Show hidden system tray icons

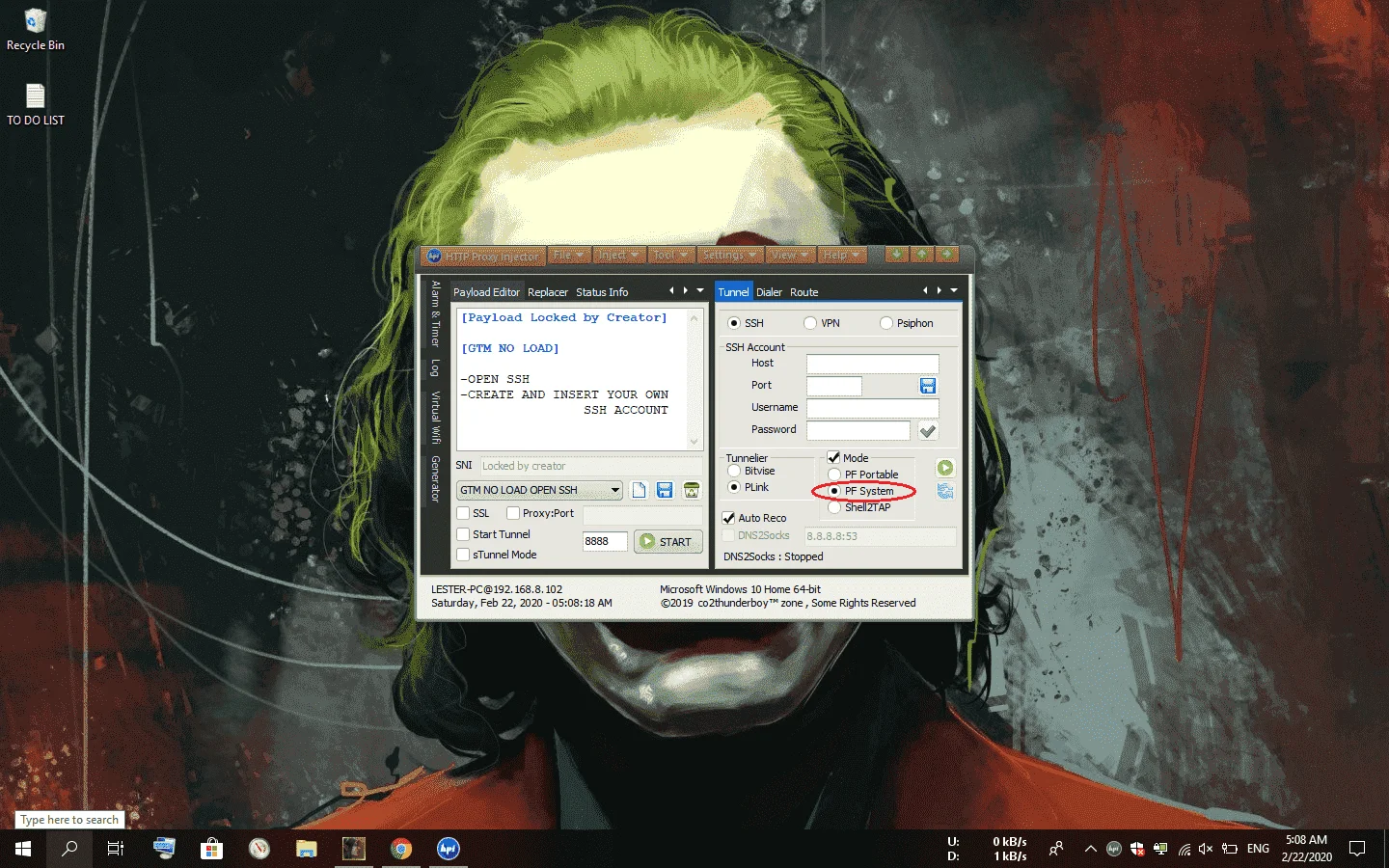(1090, 849)
